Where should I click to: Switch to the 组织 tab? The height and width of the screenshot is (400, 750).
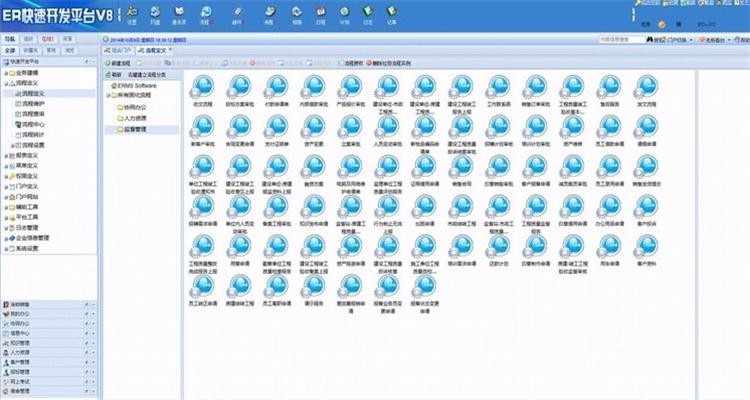(x=28, y=39)
